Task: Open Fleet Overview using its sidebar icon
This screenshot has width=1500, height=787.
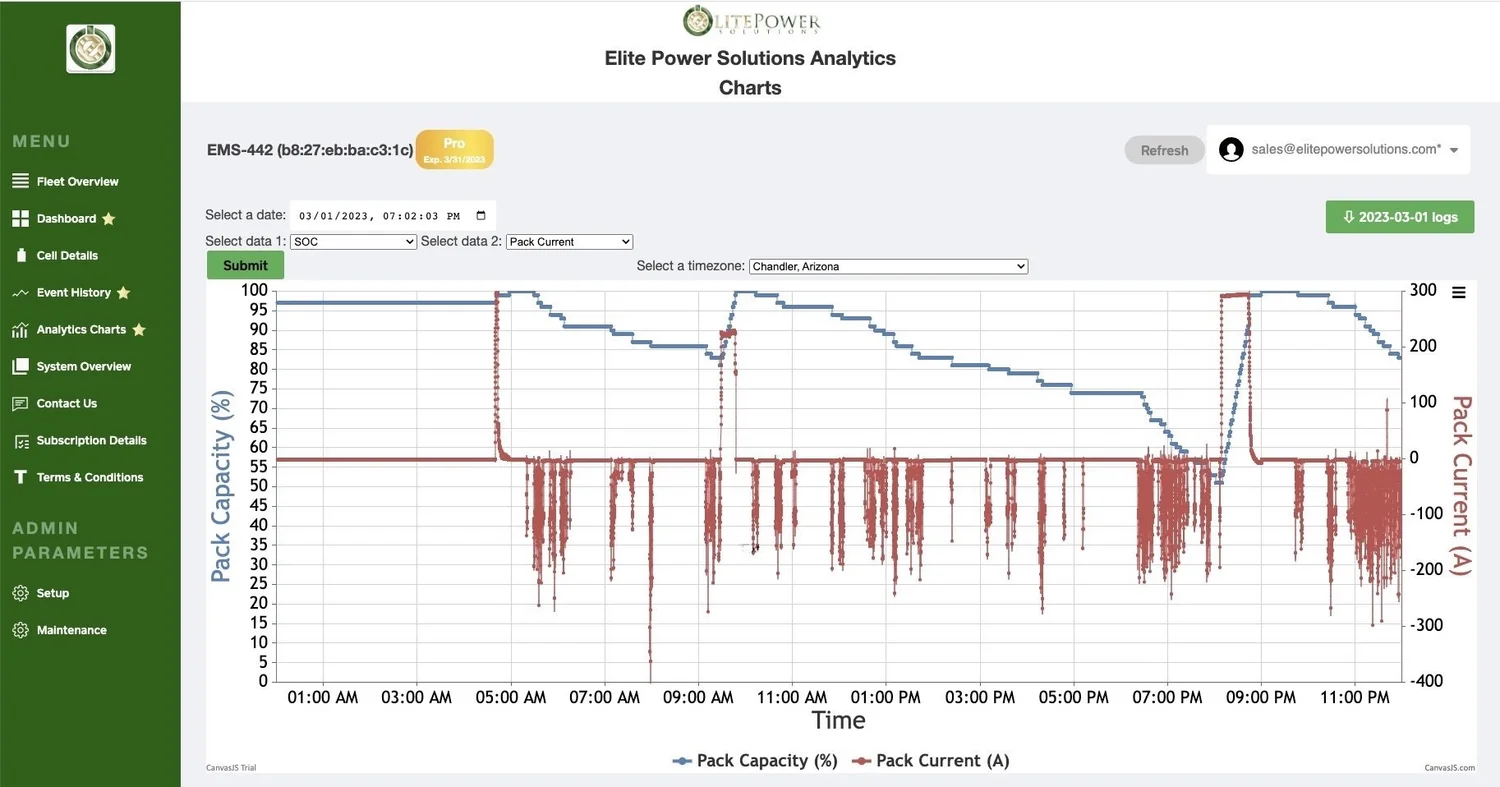Action: pyautogui.click(x=20, y=181)
